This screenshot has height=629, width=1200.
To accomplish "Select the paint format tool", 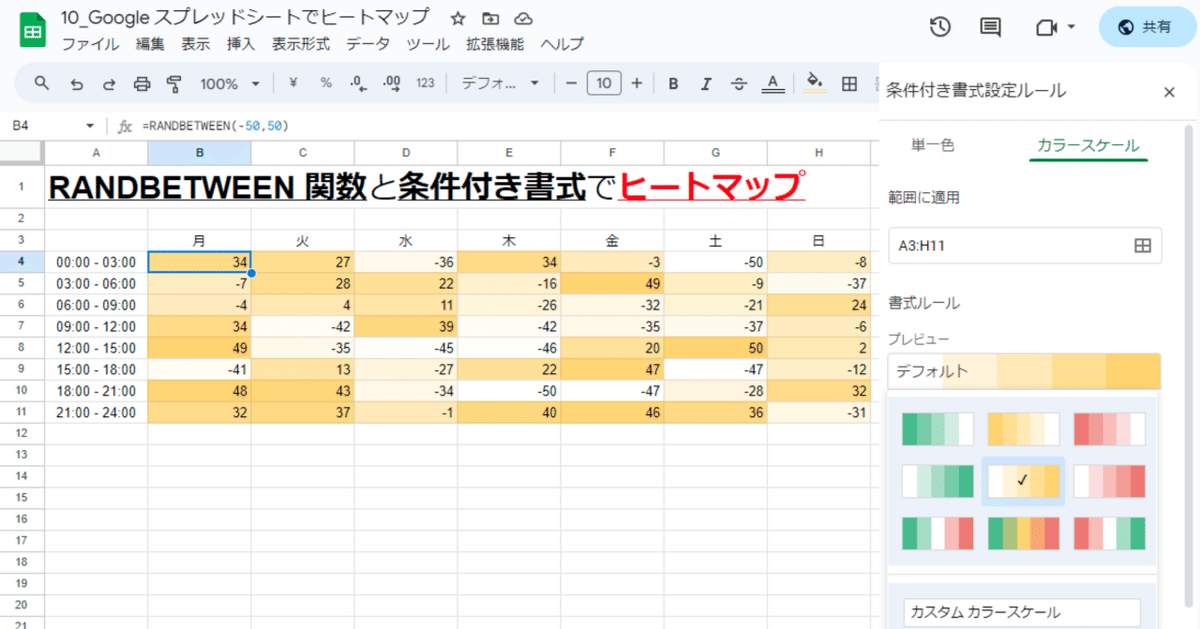I will [174, 83].
